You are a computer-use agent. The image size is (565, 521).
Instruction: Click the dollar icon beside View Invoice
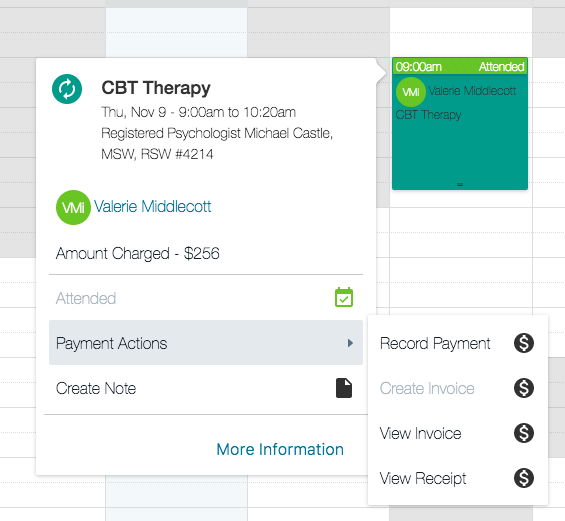click(x=524, y=433)
